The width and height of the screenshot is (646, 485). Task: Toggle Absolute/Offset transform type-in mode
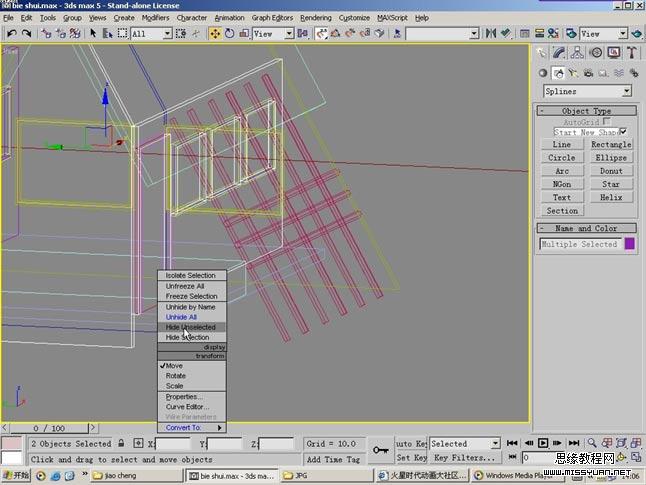click(138, 443)
